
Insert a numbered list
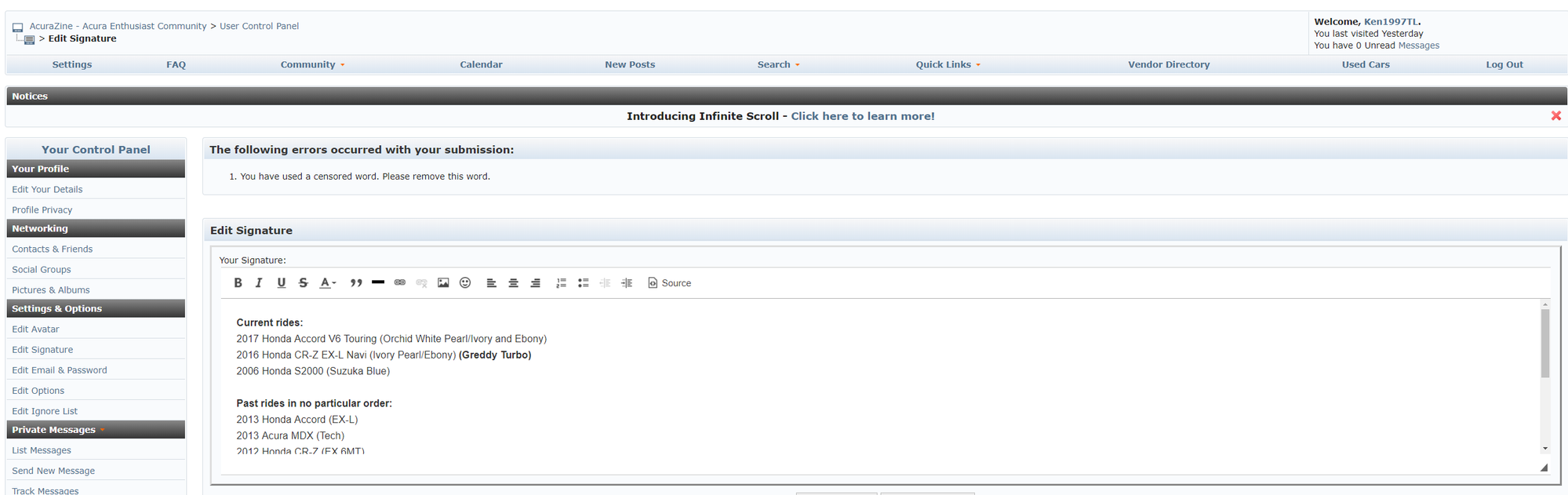(x=561, y=283)
